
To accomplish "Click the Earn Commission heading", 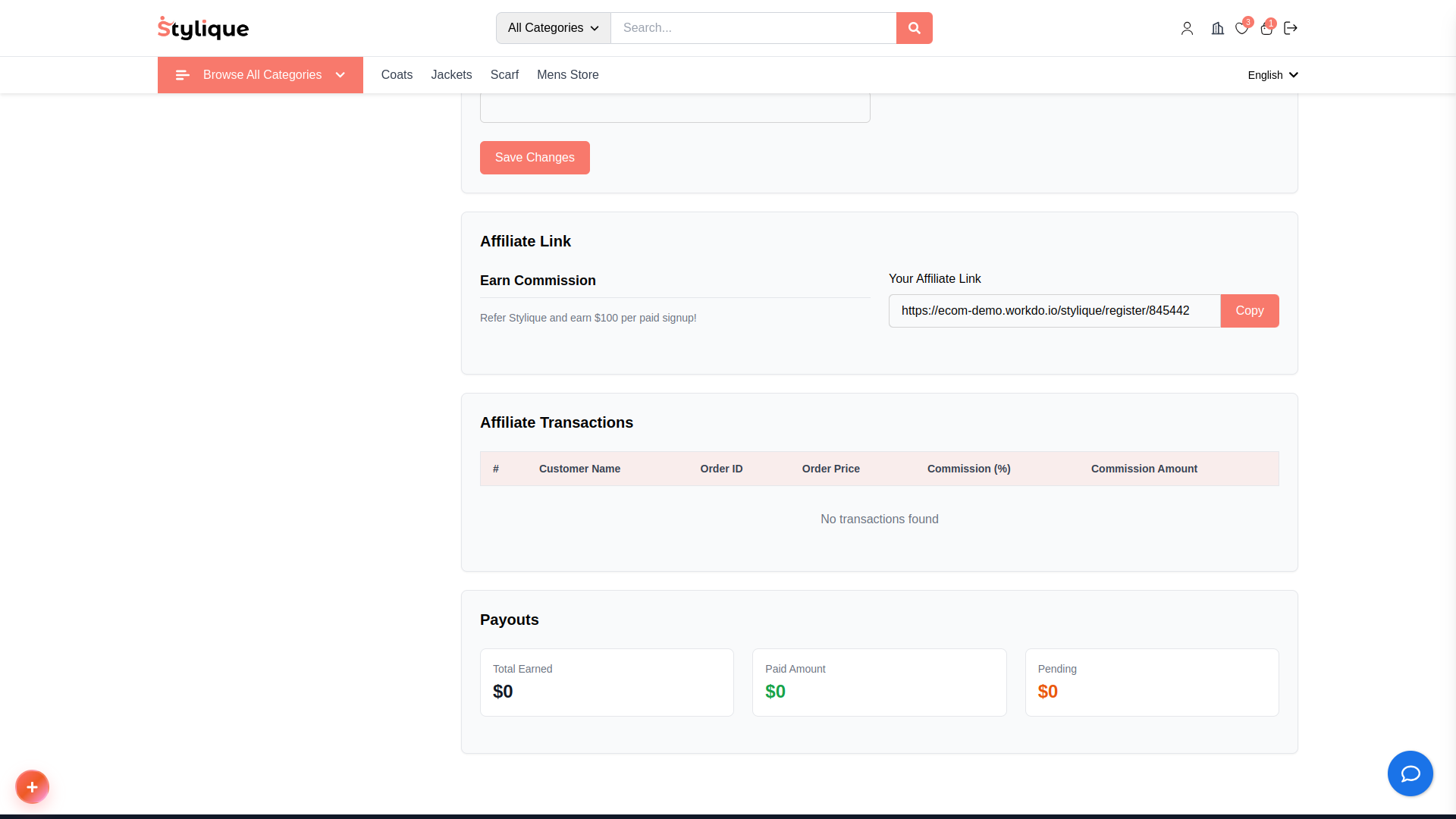I will coord(538,281).
